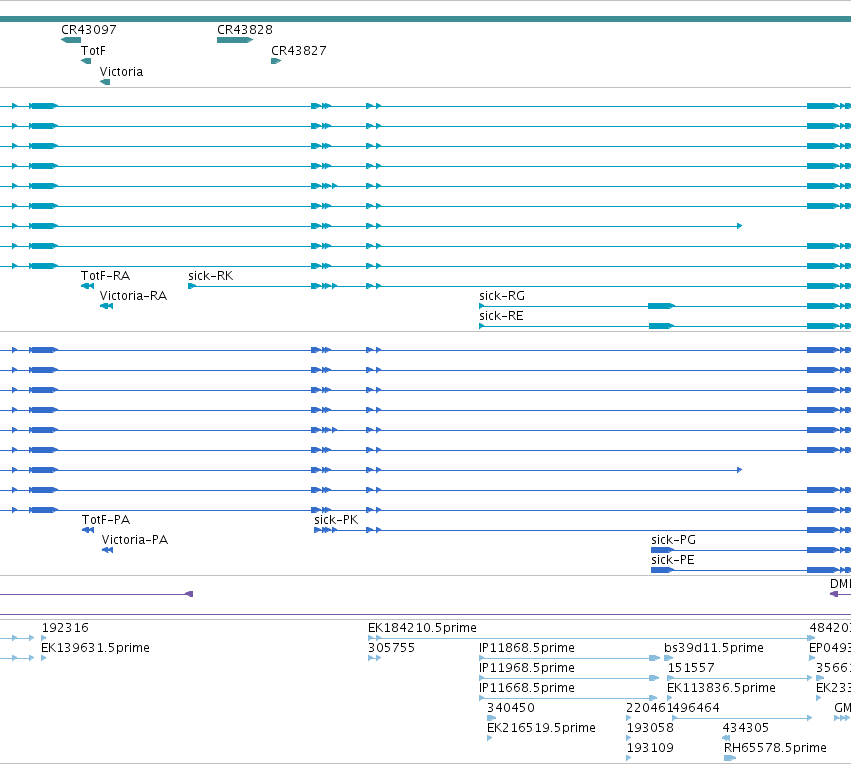This screenshot has height=764, width=851.
Task: Click the bs39d11.5prime EST label
Action: point(714,648)
